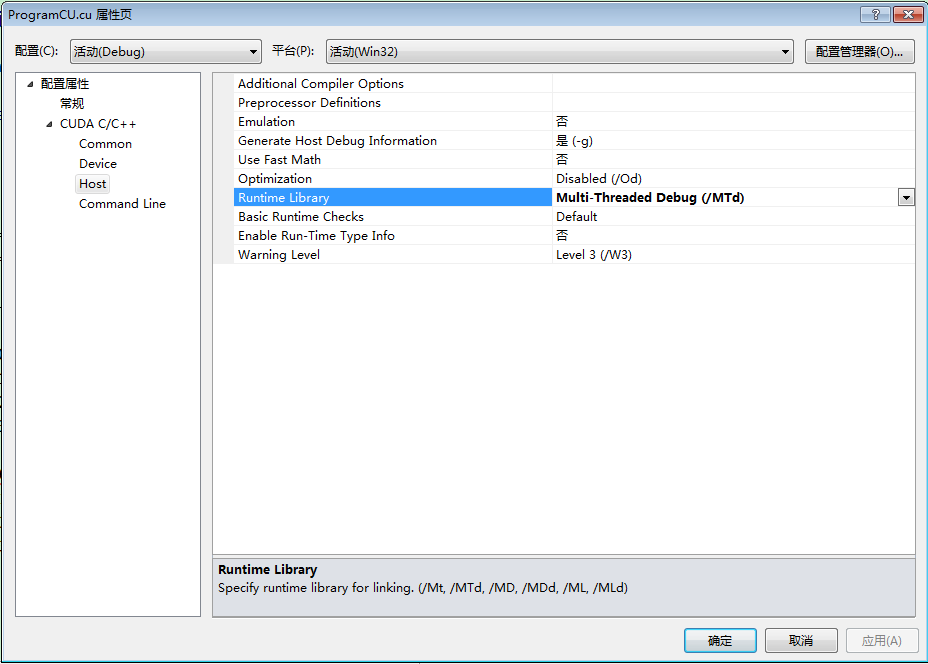Screen dimensions: 928x664
Task: Click the Use Fast Math value 否
Action: click(x=562, y=159)
